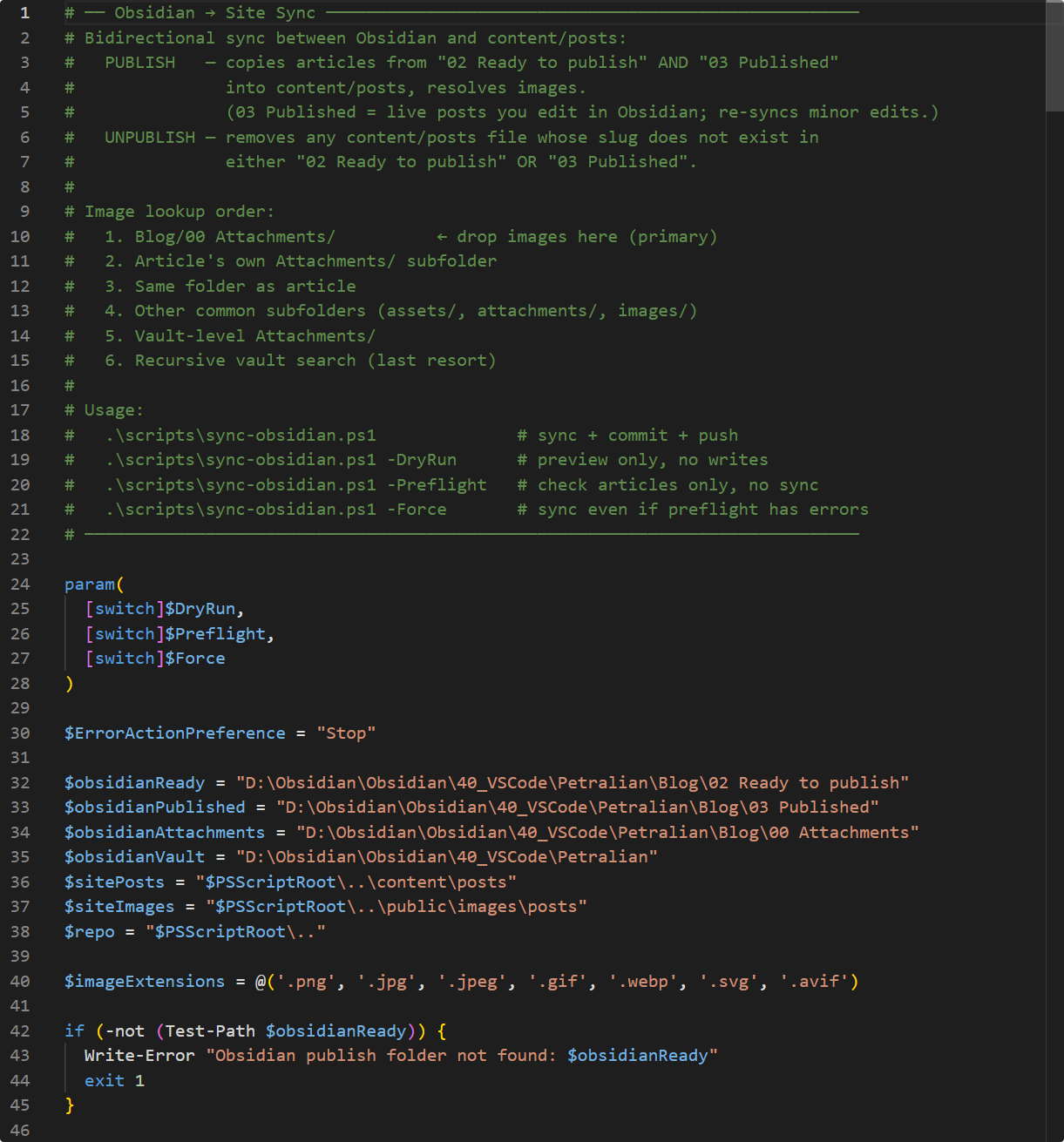Click the "$sitePosts" variable
The width and height of the screenshot is (1064, 1142).
[115, 882]
